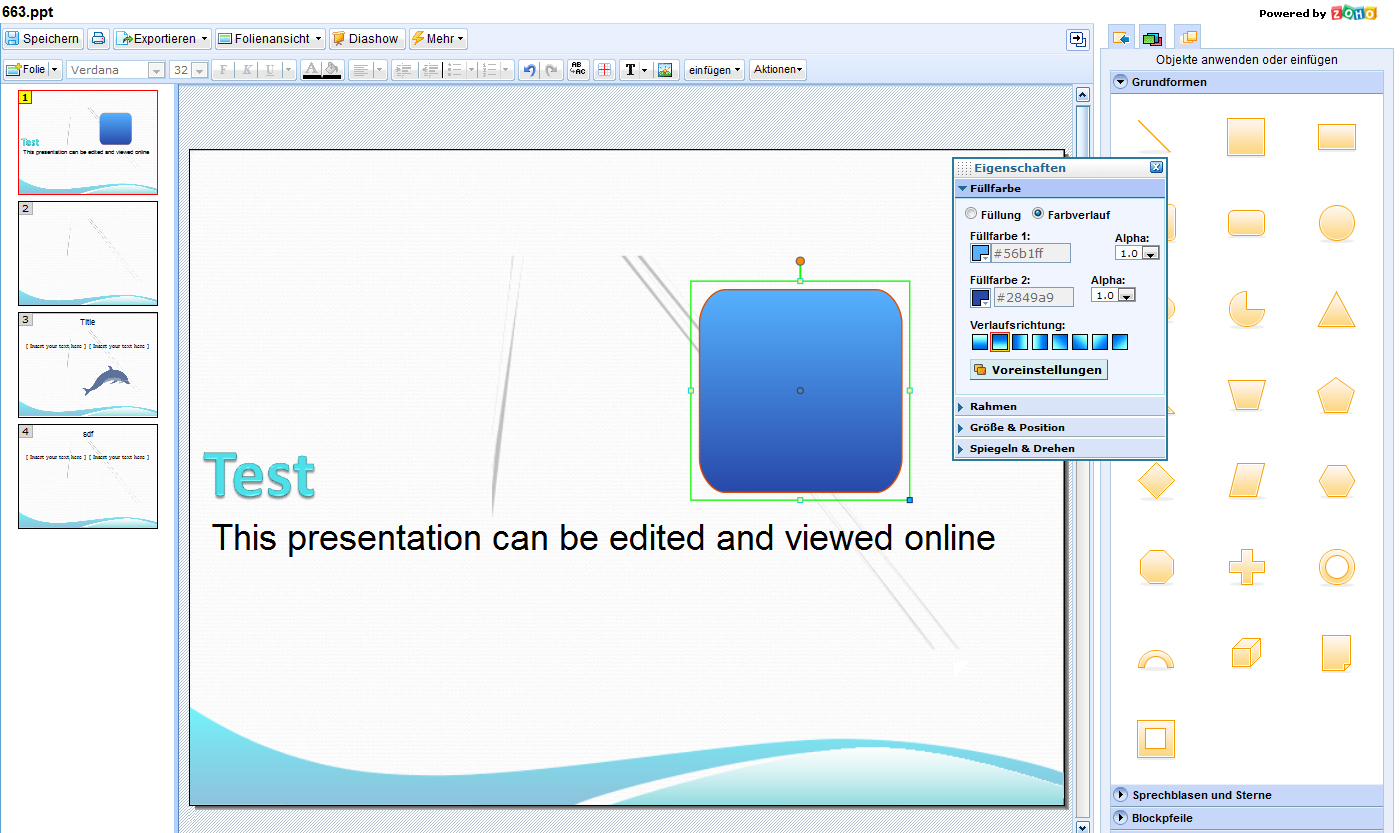
Task: Click the Speichern save button
Action: (42, 39)
